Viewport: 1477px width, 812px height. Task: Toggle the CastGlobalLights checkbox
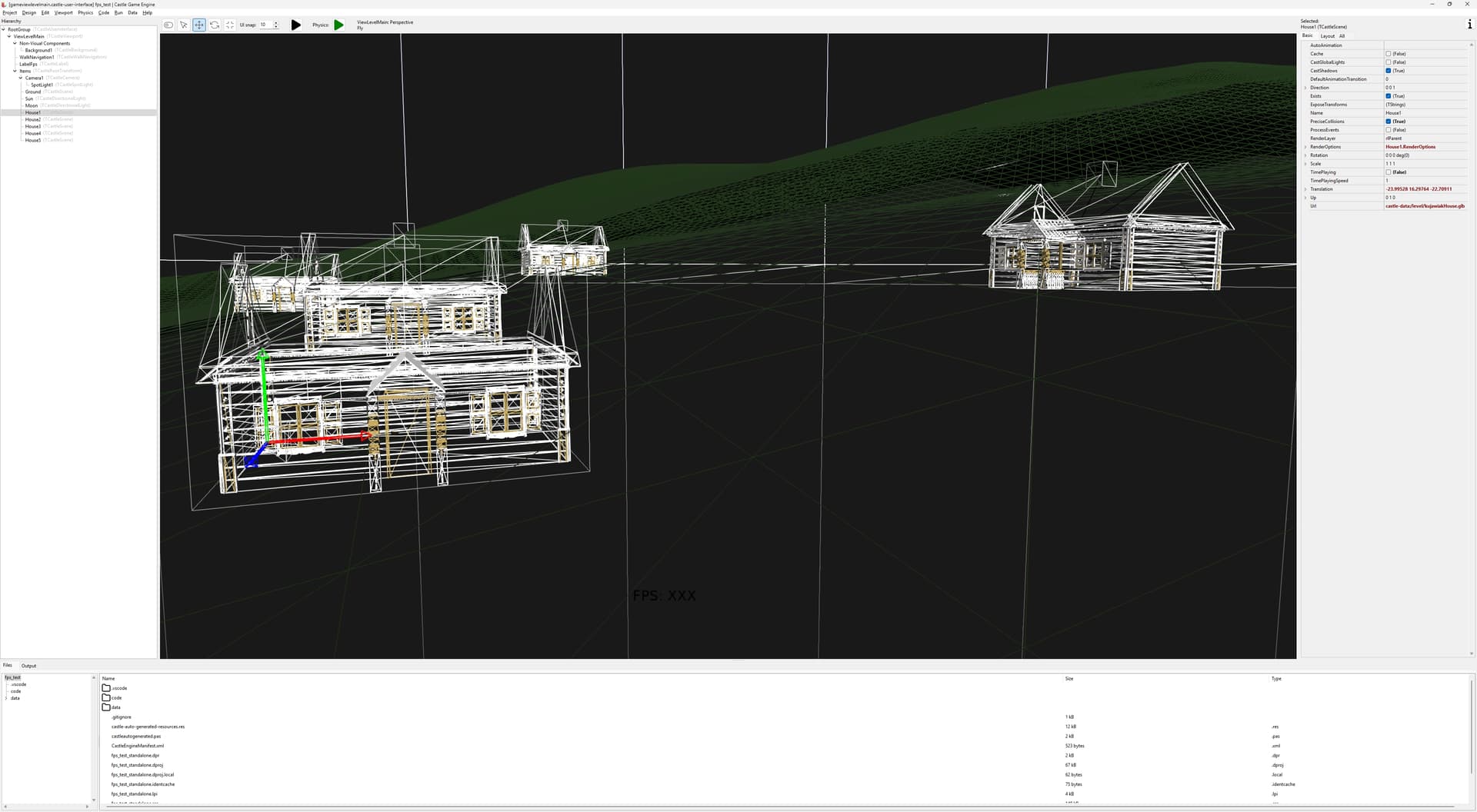coord(1388,62)
